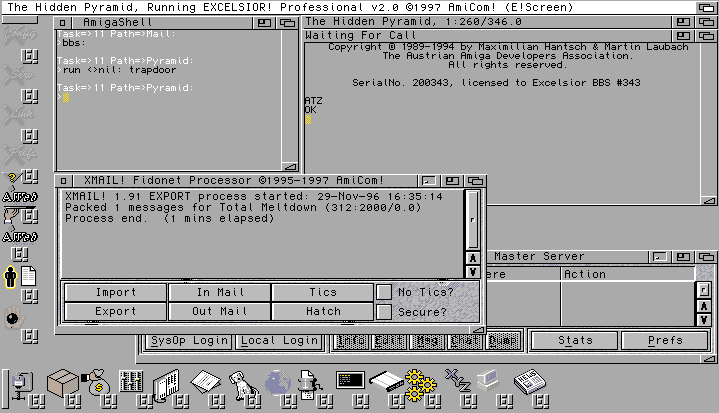Open Prefs in Master Server window
This screenshot has width=719, height=413.
[664, 340]
